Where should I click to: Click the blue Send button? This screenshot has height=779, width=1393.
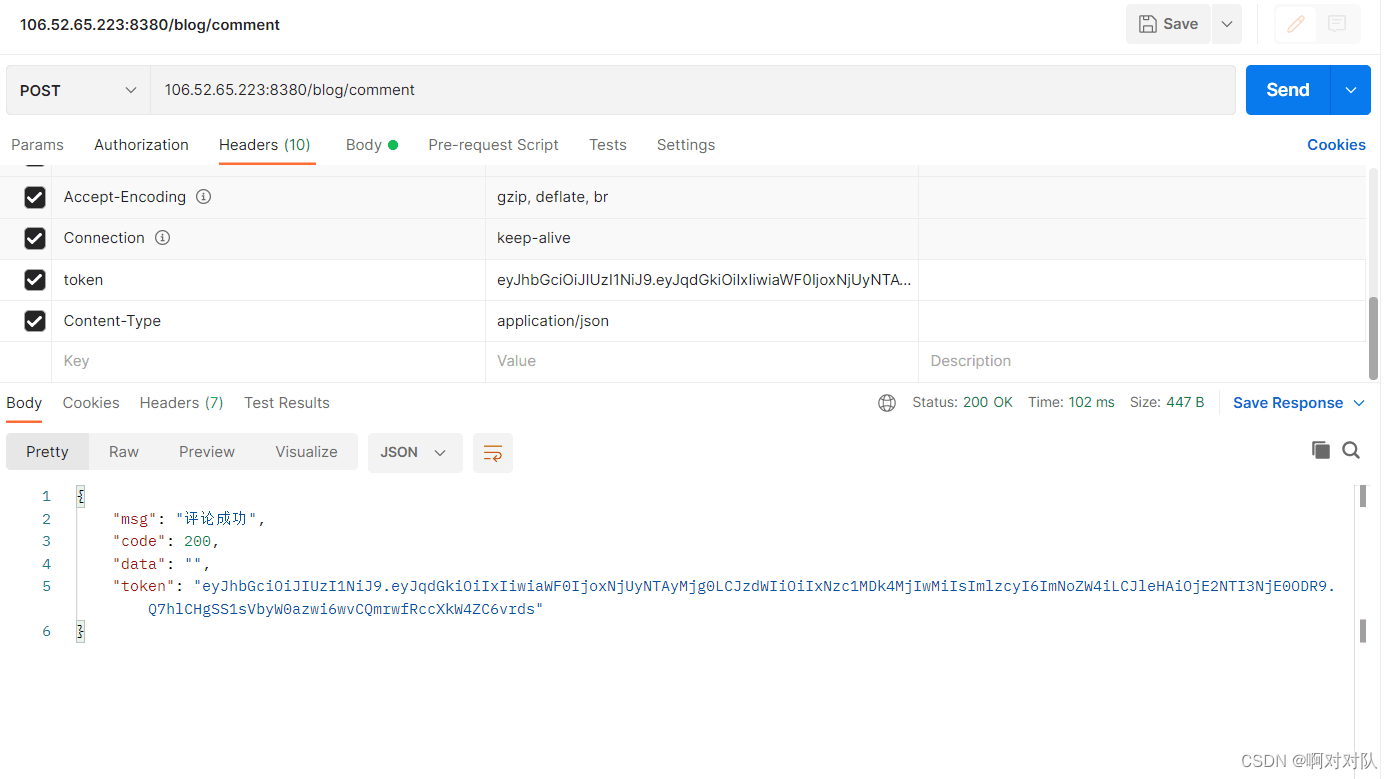coord(1288,90)
